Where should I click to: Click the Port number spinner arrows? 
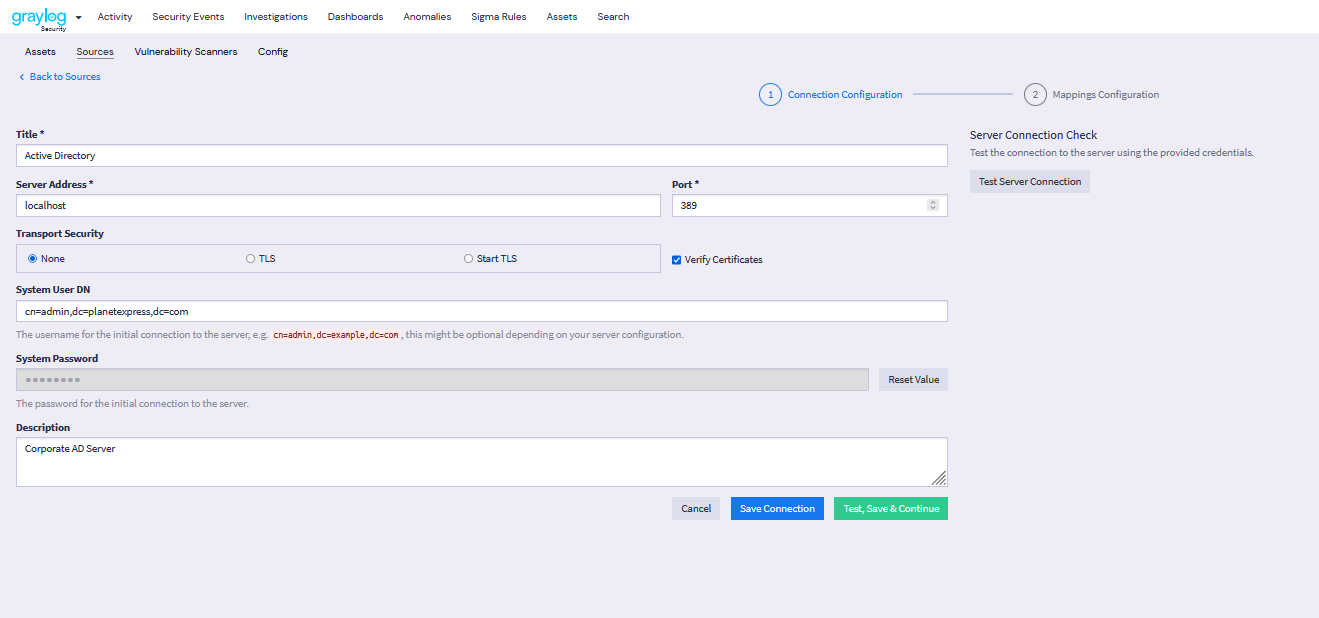coord(933,205)
